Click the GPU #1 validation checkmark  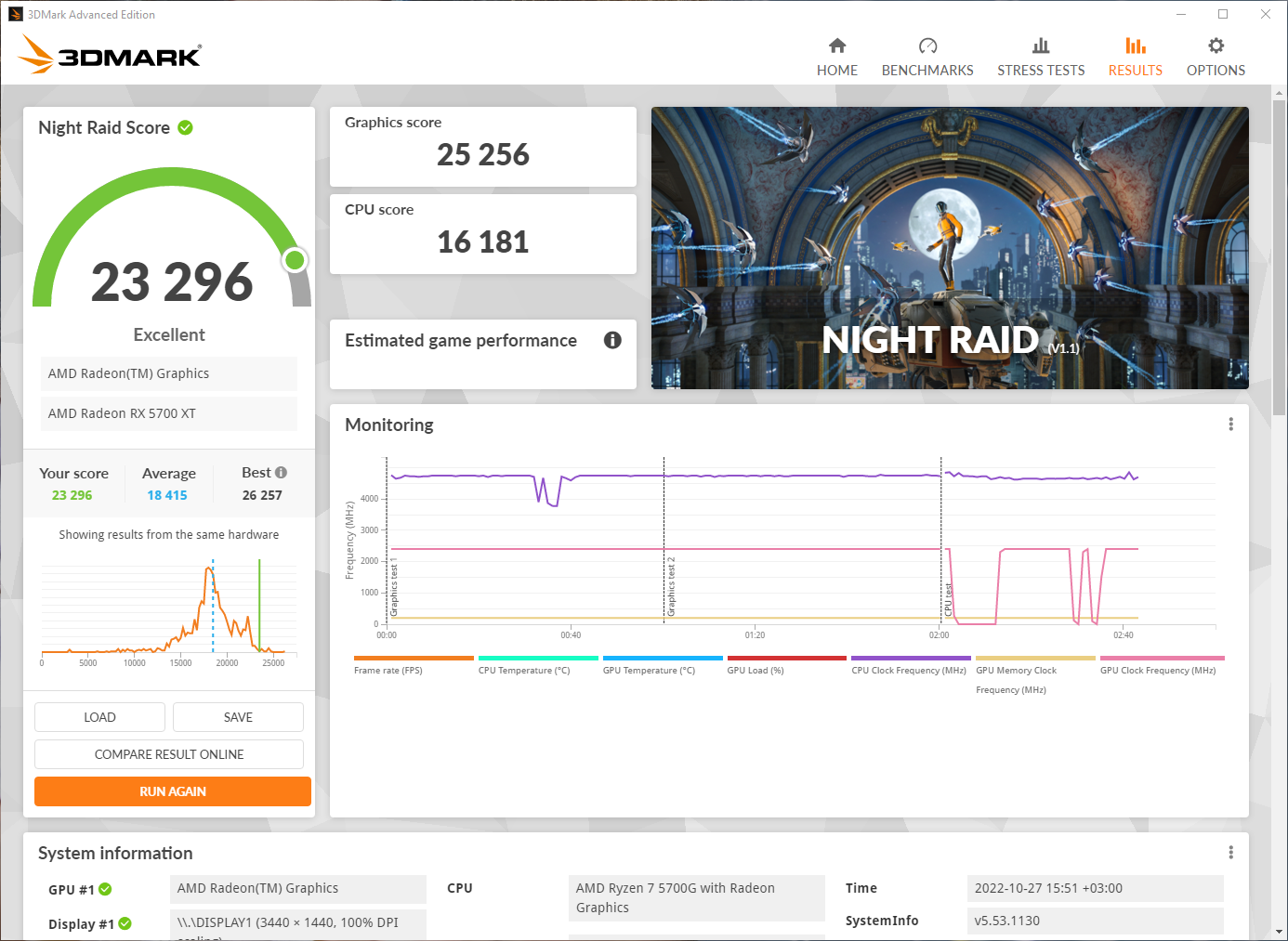coord(105,889)
